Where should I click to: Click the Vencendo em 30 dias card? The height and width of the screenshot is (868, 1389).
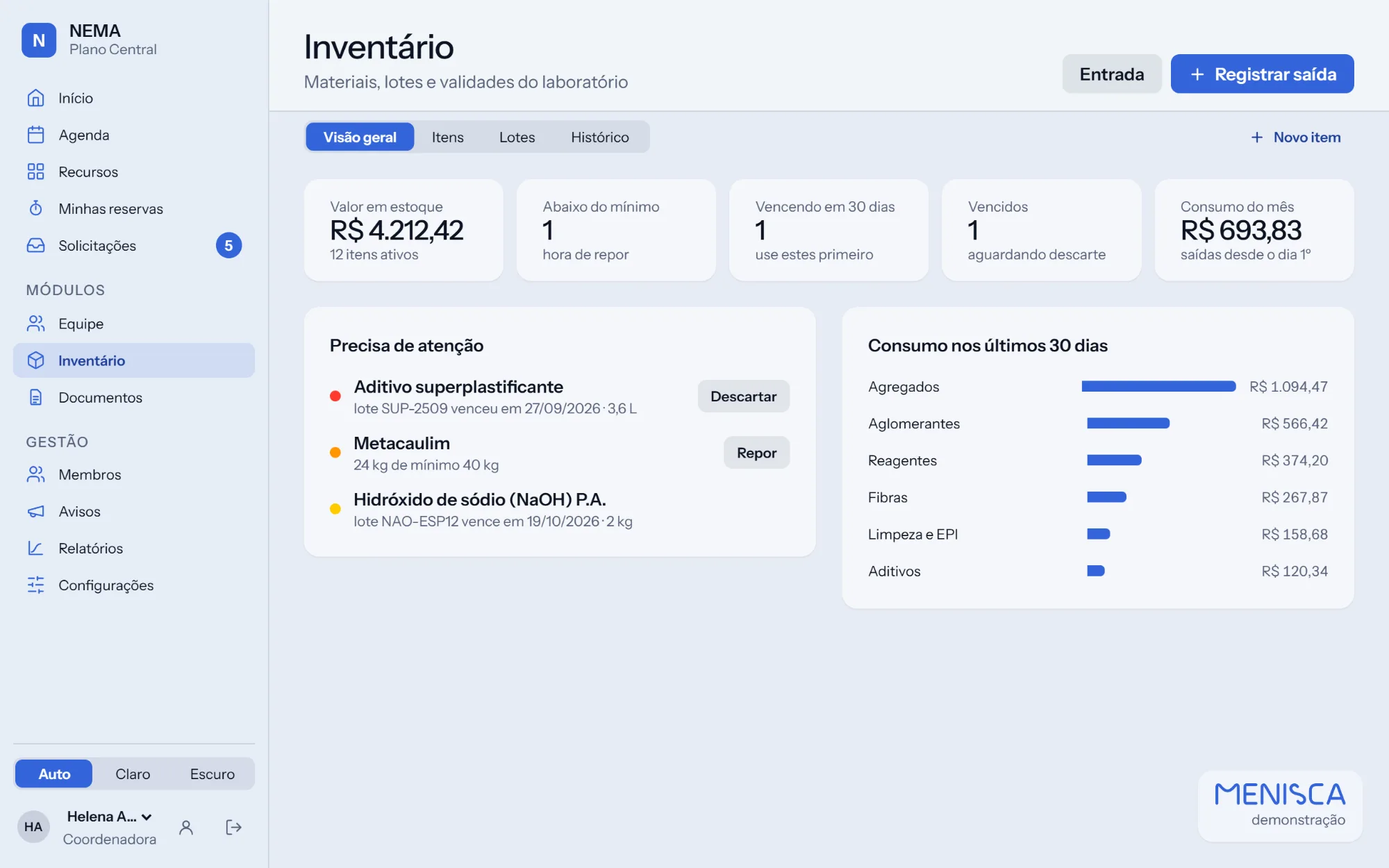829,230
